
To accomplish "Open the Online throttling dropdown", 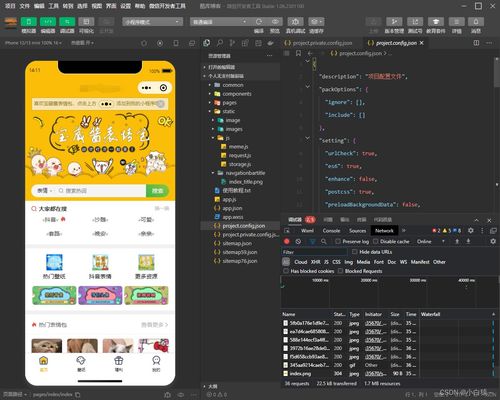I will (431, 241).
